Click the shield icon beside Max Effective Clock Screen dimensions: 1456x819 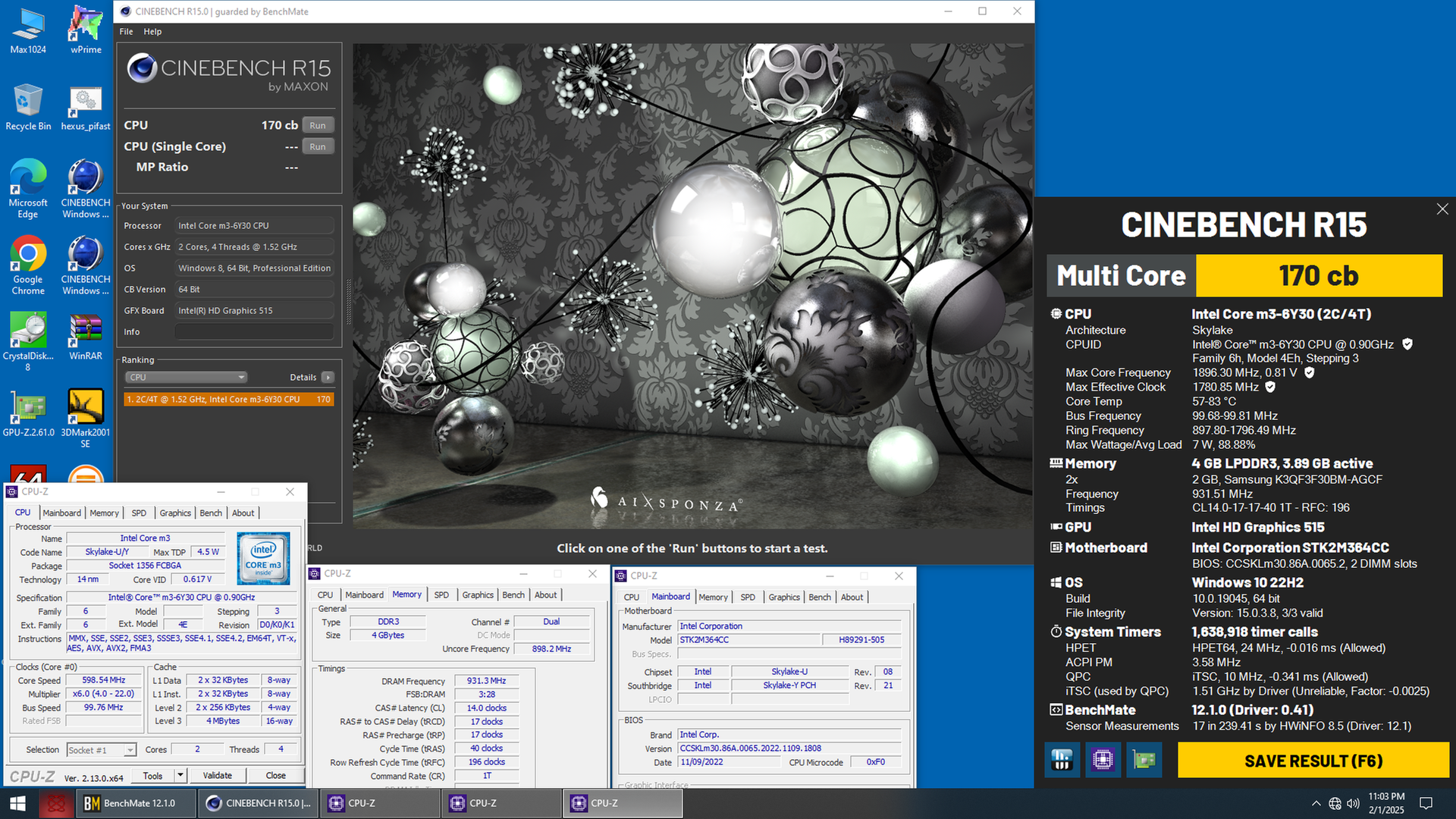[1270, 387]
